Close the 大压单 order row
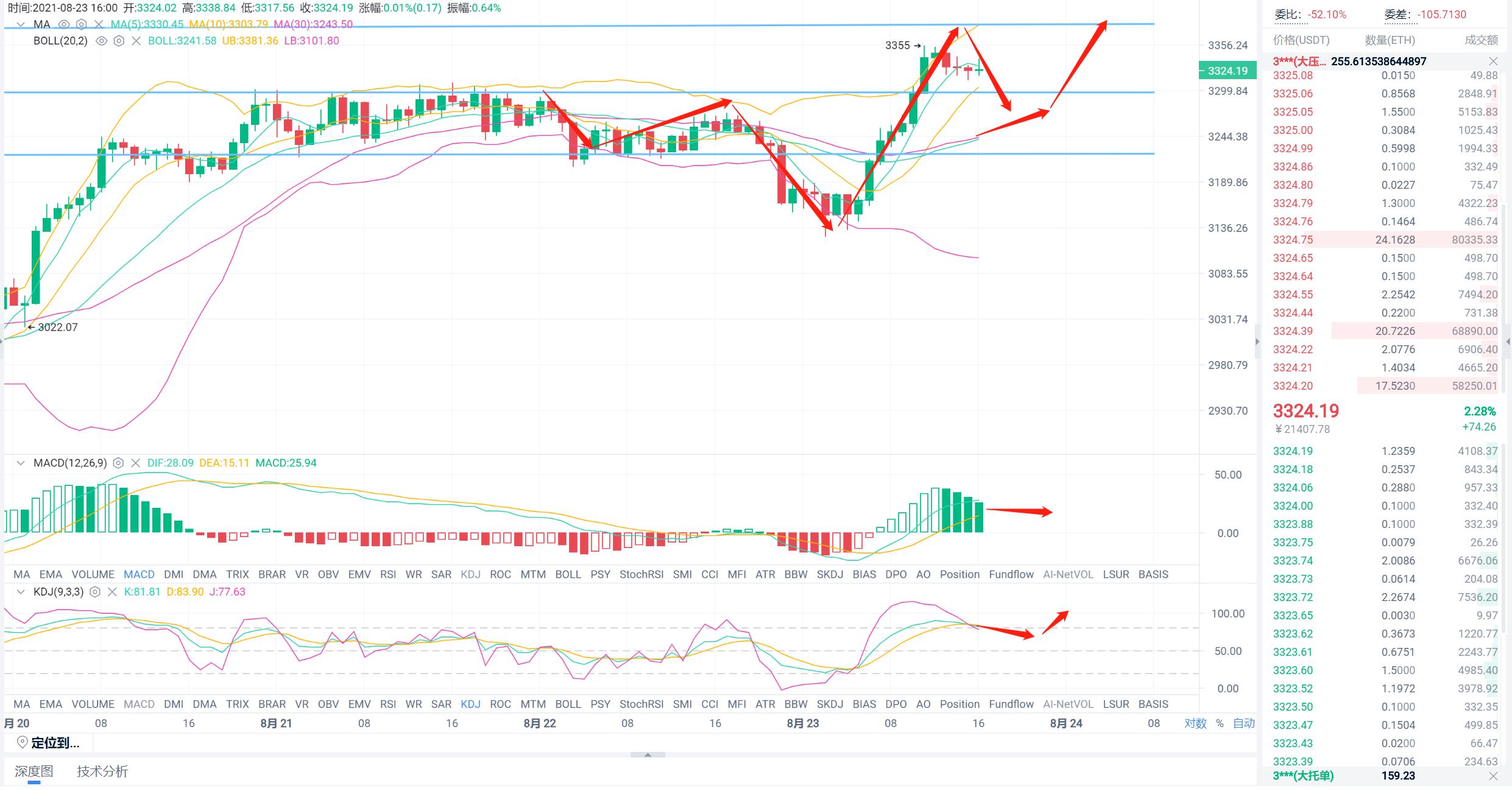1512x791 pixels. pos(1493,62)
